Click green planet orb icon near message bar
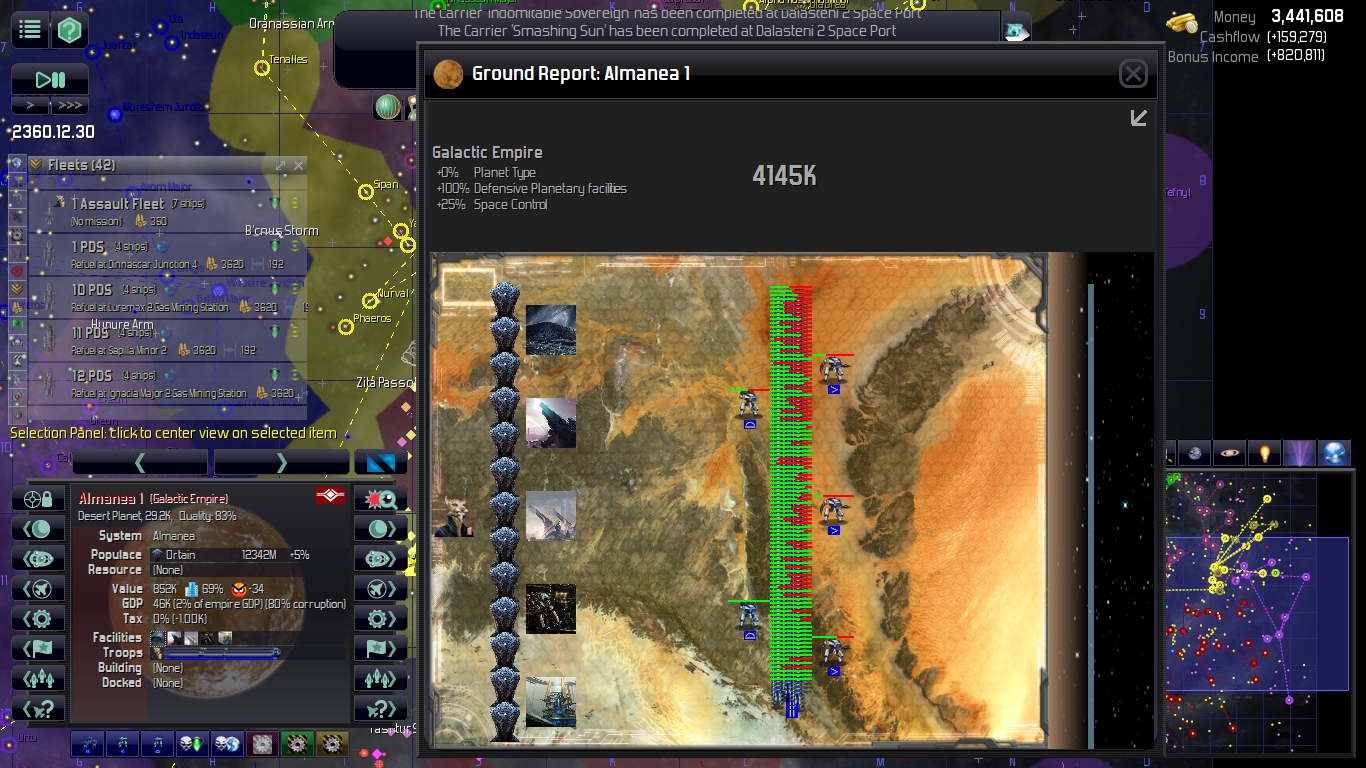 (x=387, y=107)
